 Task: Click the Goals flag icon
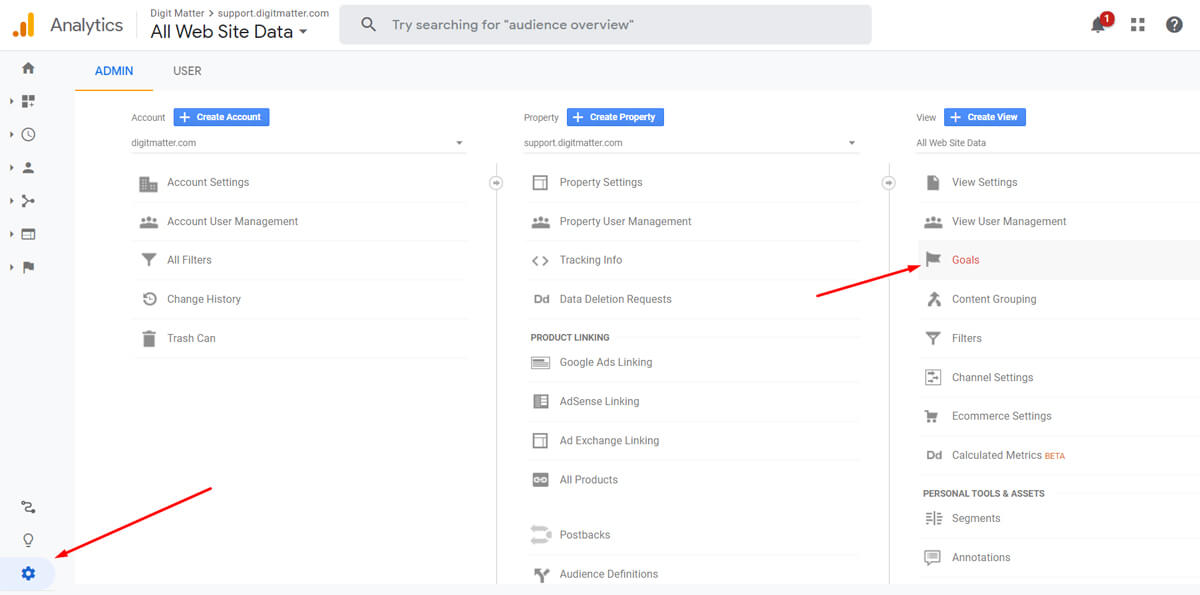(933, 260)
